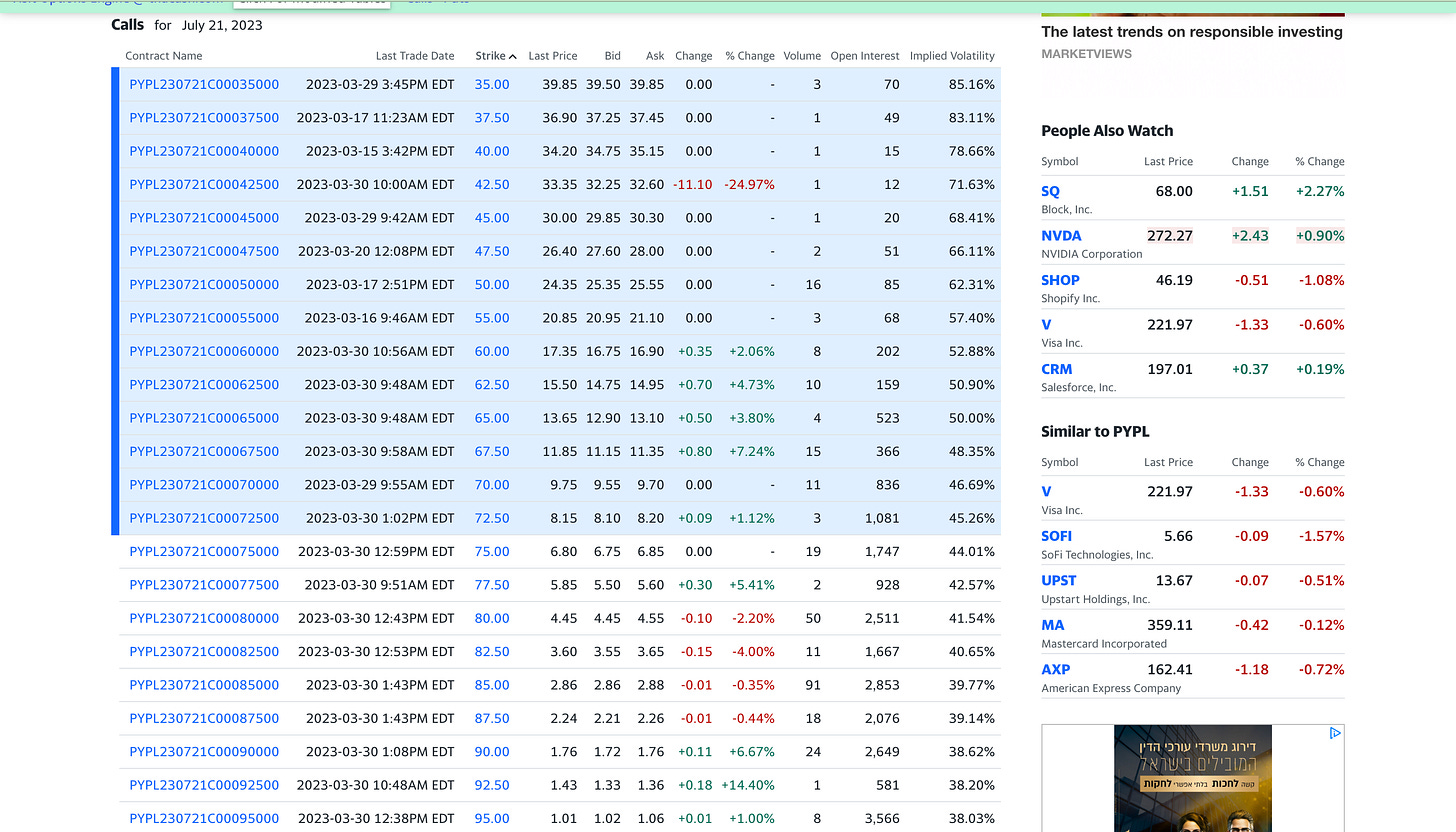Click the Hebrew advertisement banner image

click(1192, 778)
